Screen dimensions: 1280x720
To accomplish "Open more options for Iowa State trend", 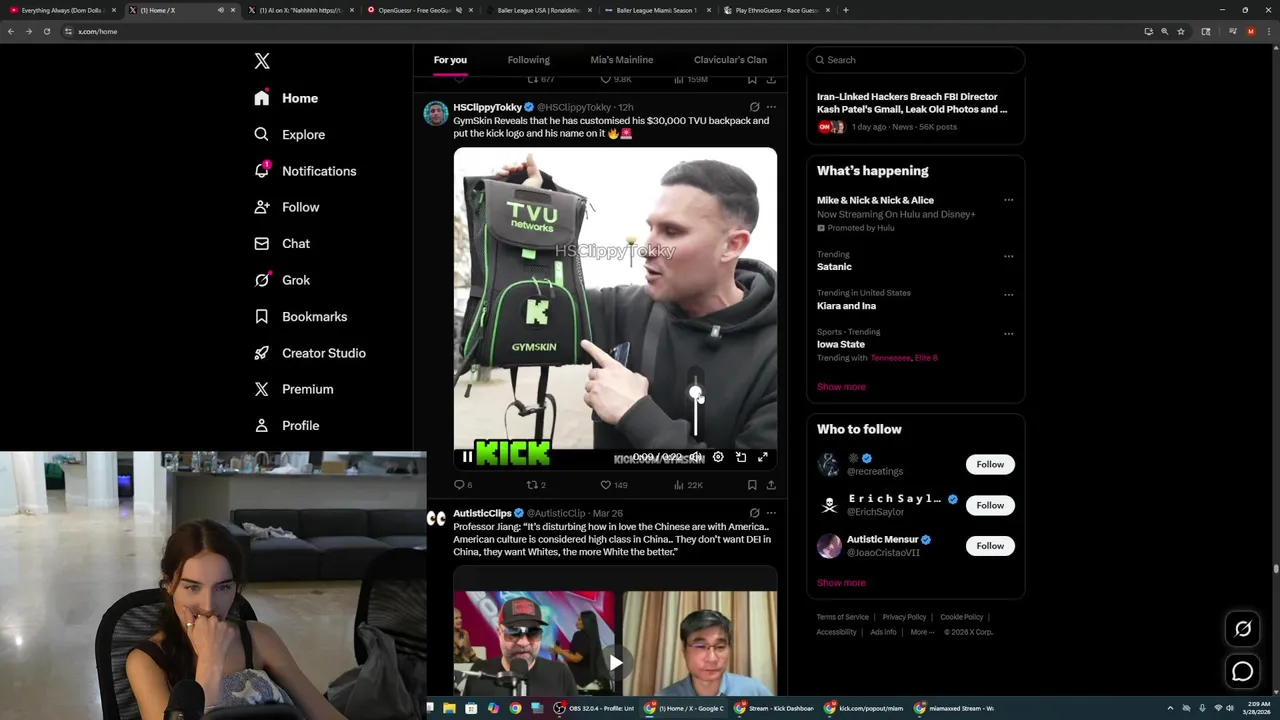I will coord(1008,334).
